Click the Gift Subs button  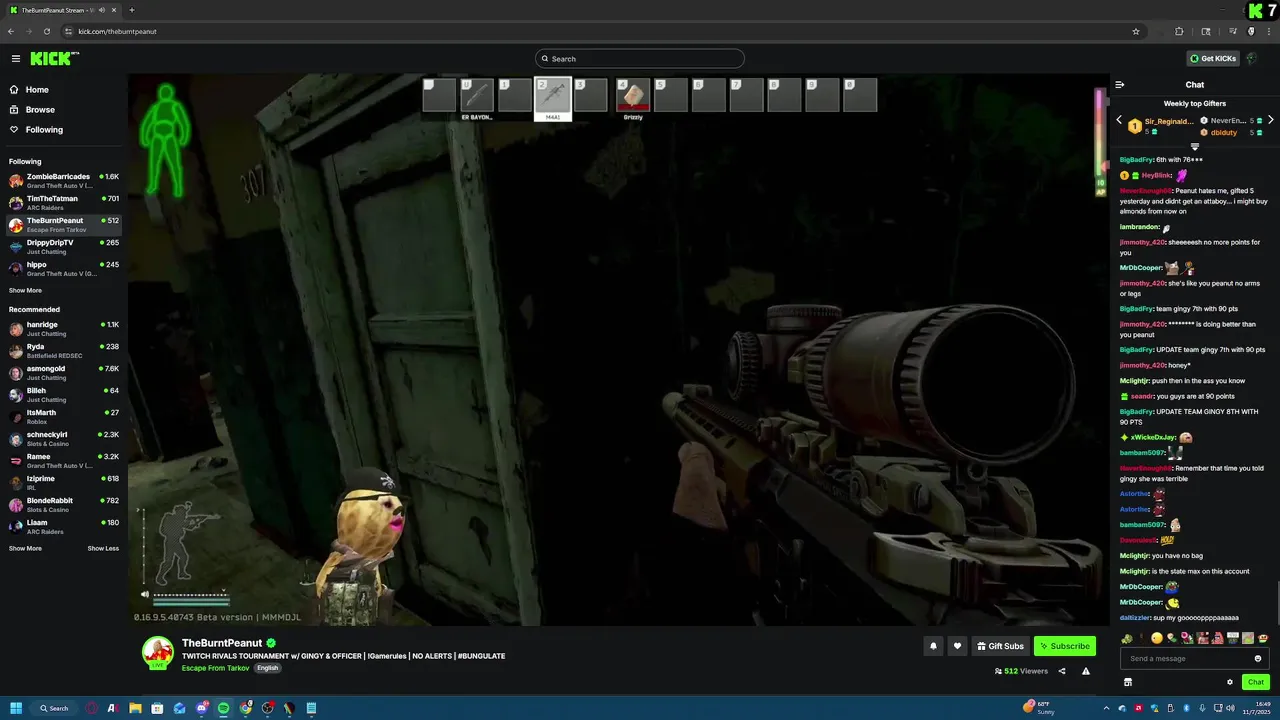pos(1000,646)
